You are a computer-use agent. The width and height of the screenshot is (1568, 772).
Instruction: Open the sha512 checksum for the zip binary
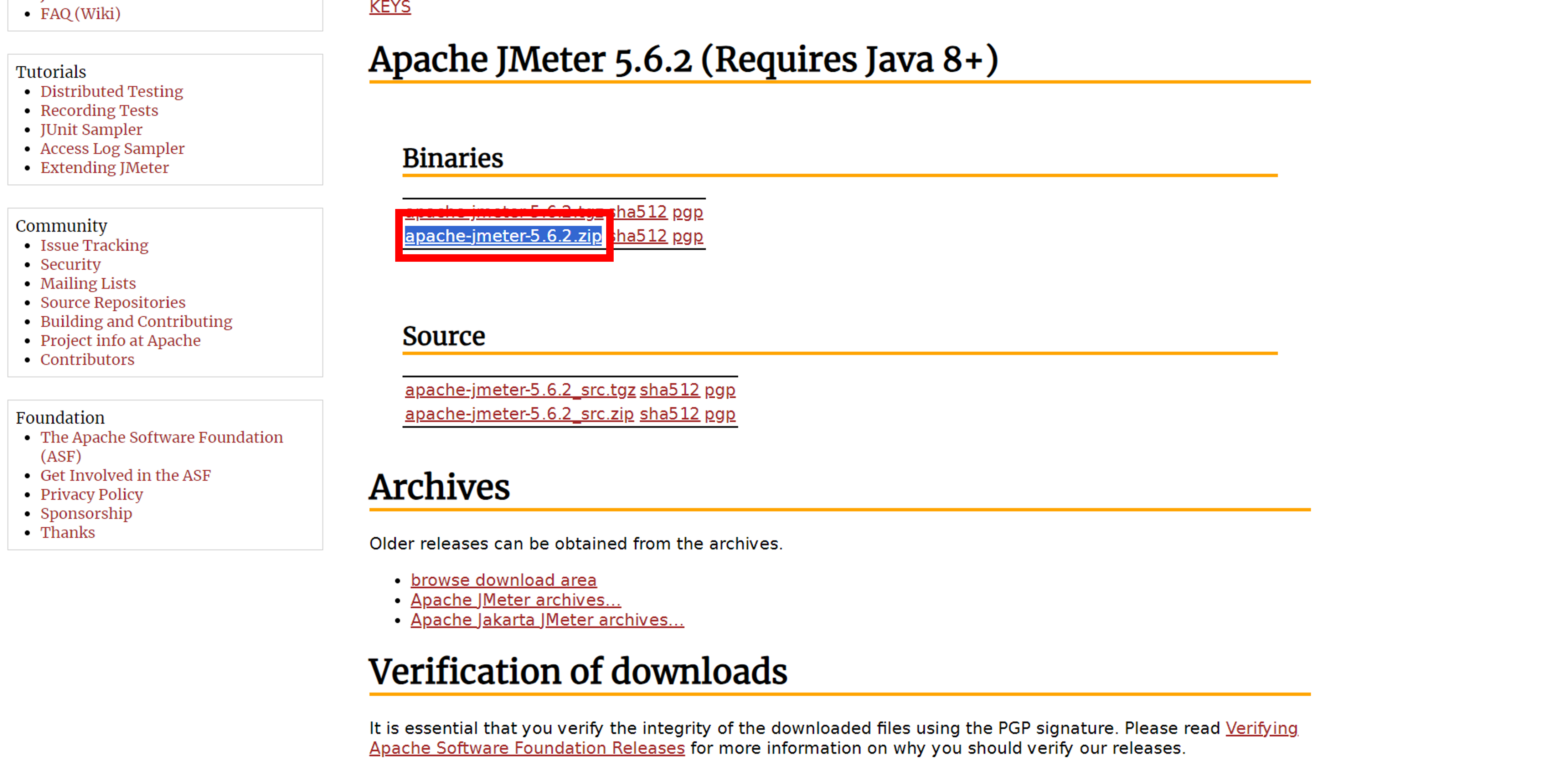pos(639,236)
